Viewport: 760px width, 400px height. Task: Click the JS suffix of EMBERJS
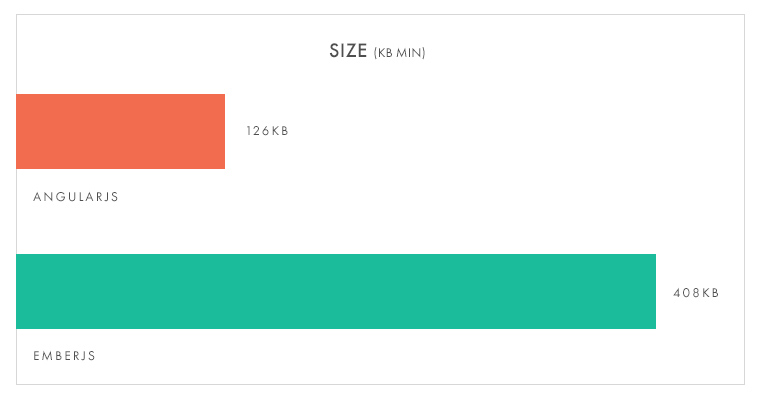pos(90,356)
